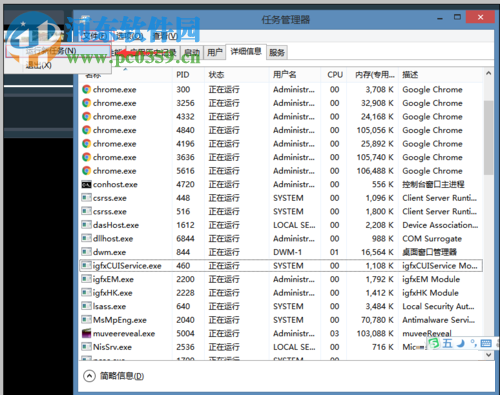Click the igfxHK.exe process icon
Image resolution: width=500 pixels, height=395 pixels.
click(x=86, y=293)
